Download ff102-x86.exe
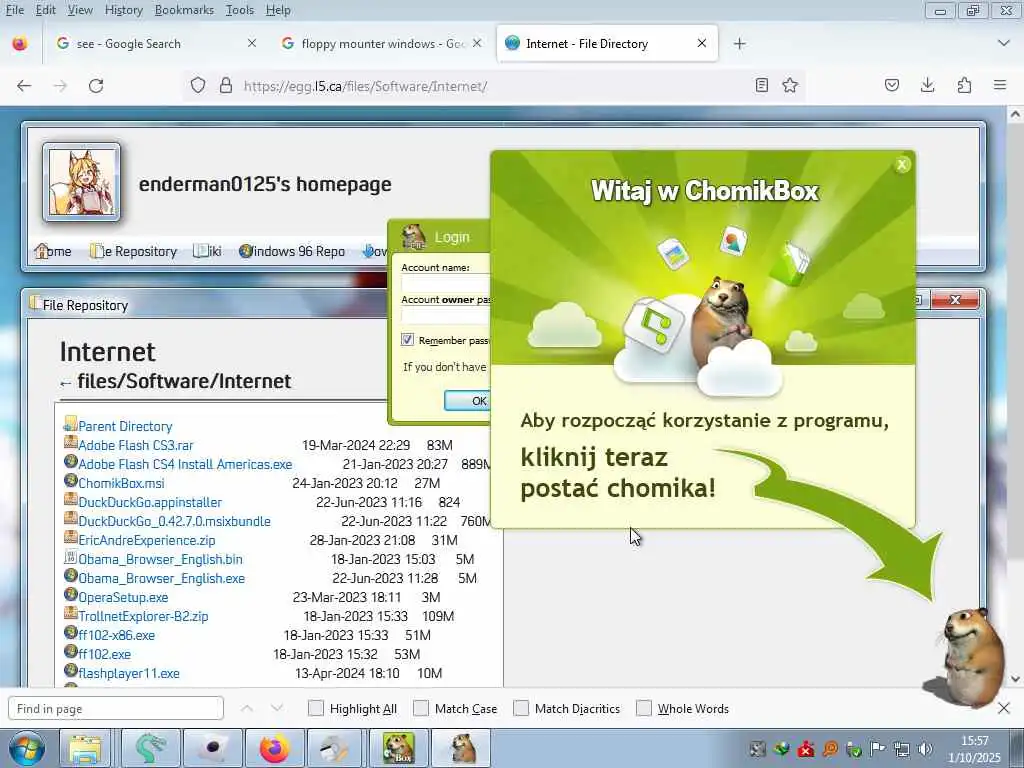The image size is (1024, 768). pyautogui.click(x=116, y=635)
